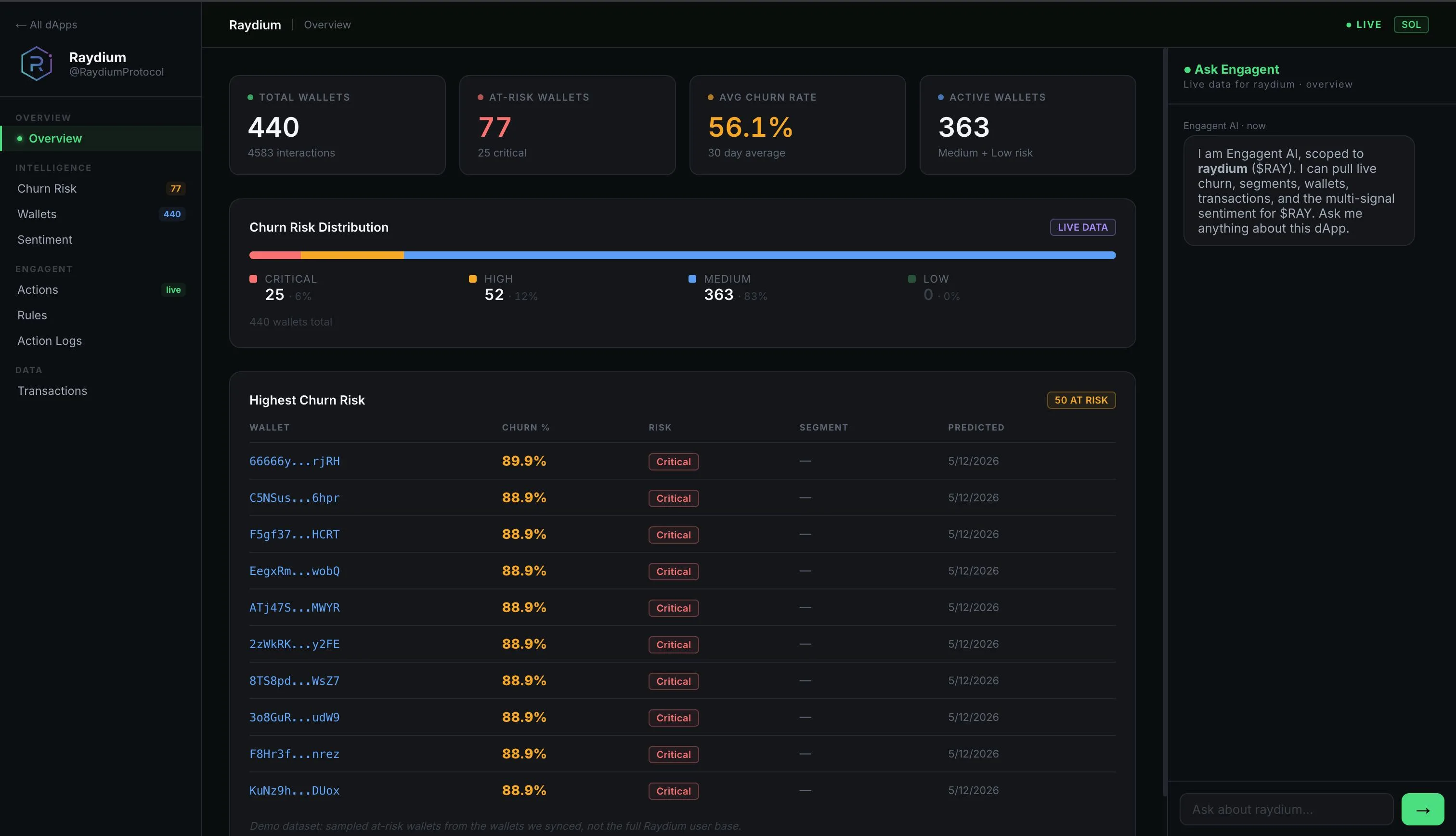
Task: Click the RISK column header
Action: pos(660,428)
